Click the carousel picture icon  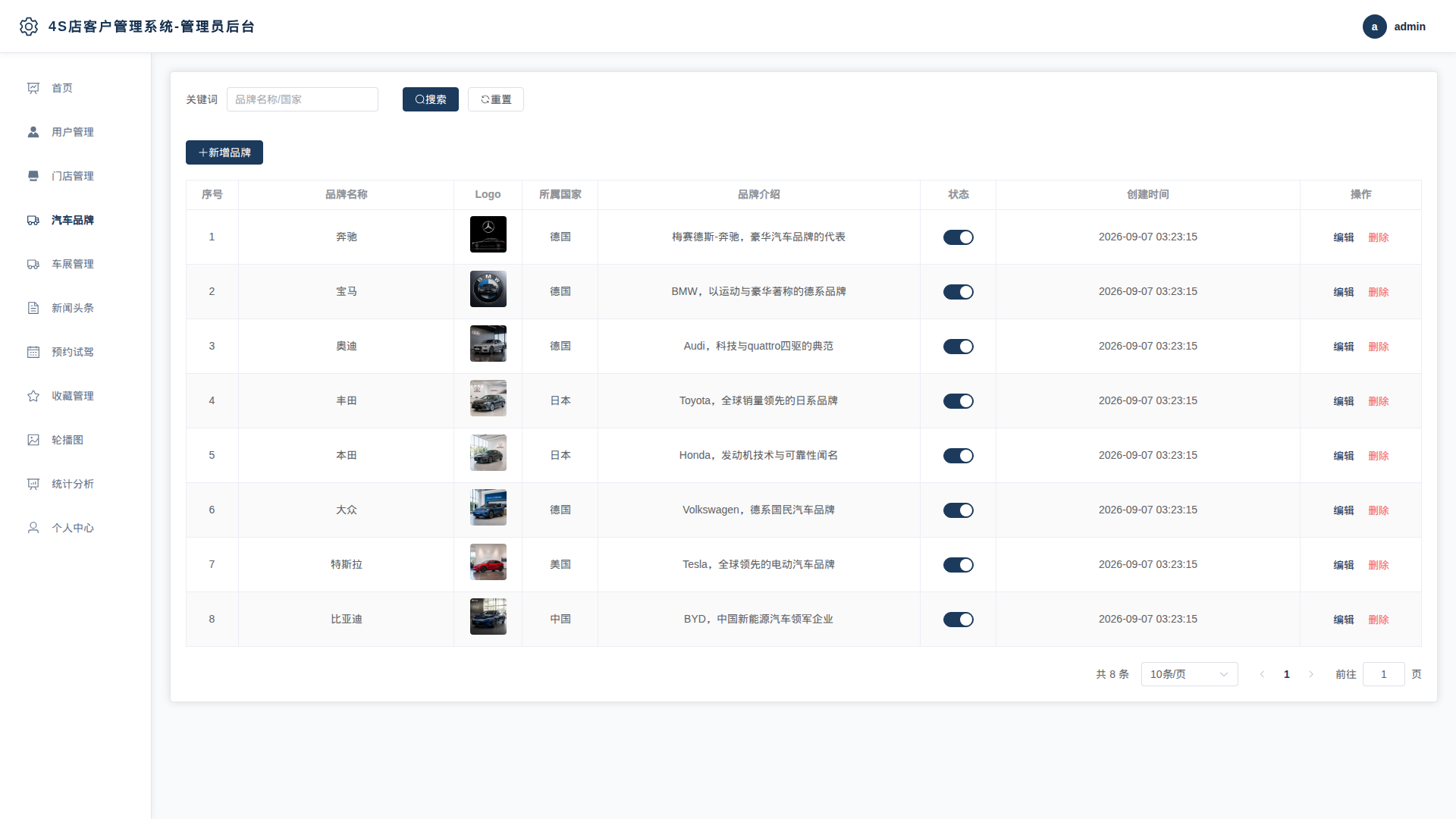(33, 440)
